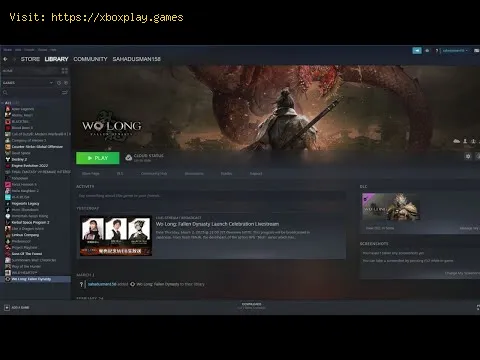Click the question mark icon beside account name
The image size is (480, 360).
[437, 51]
